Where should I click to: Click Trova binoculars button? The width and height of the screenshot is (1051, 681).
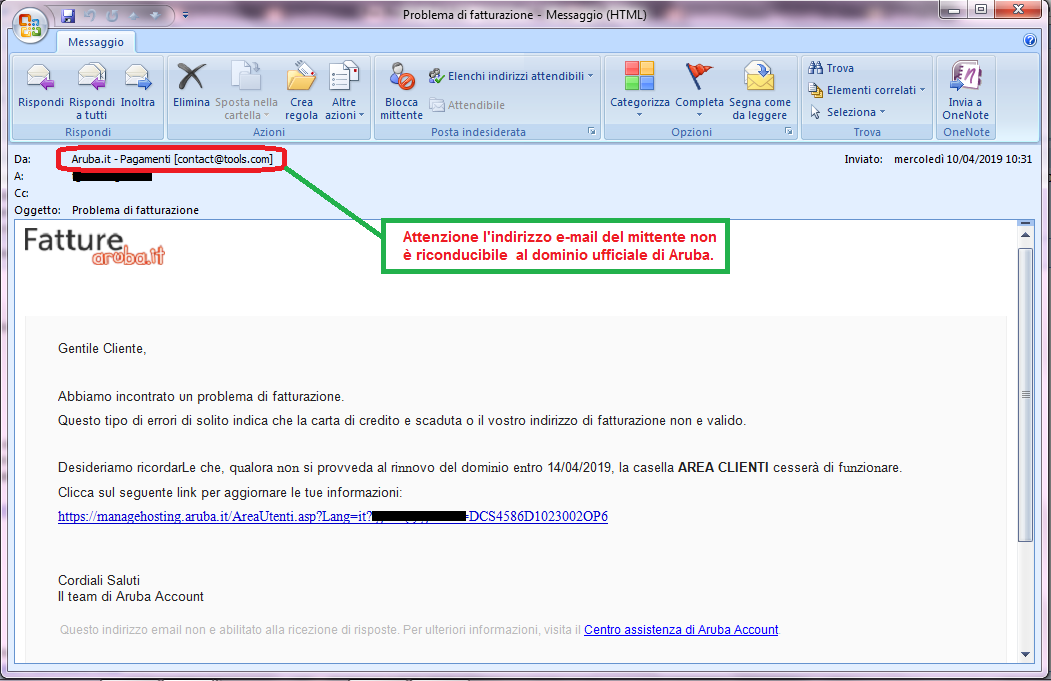pos(831,68)
